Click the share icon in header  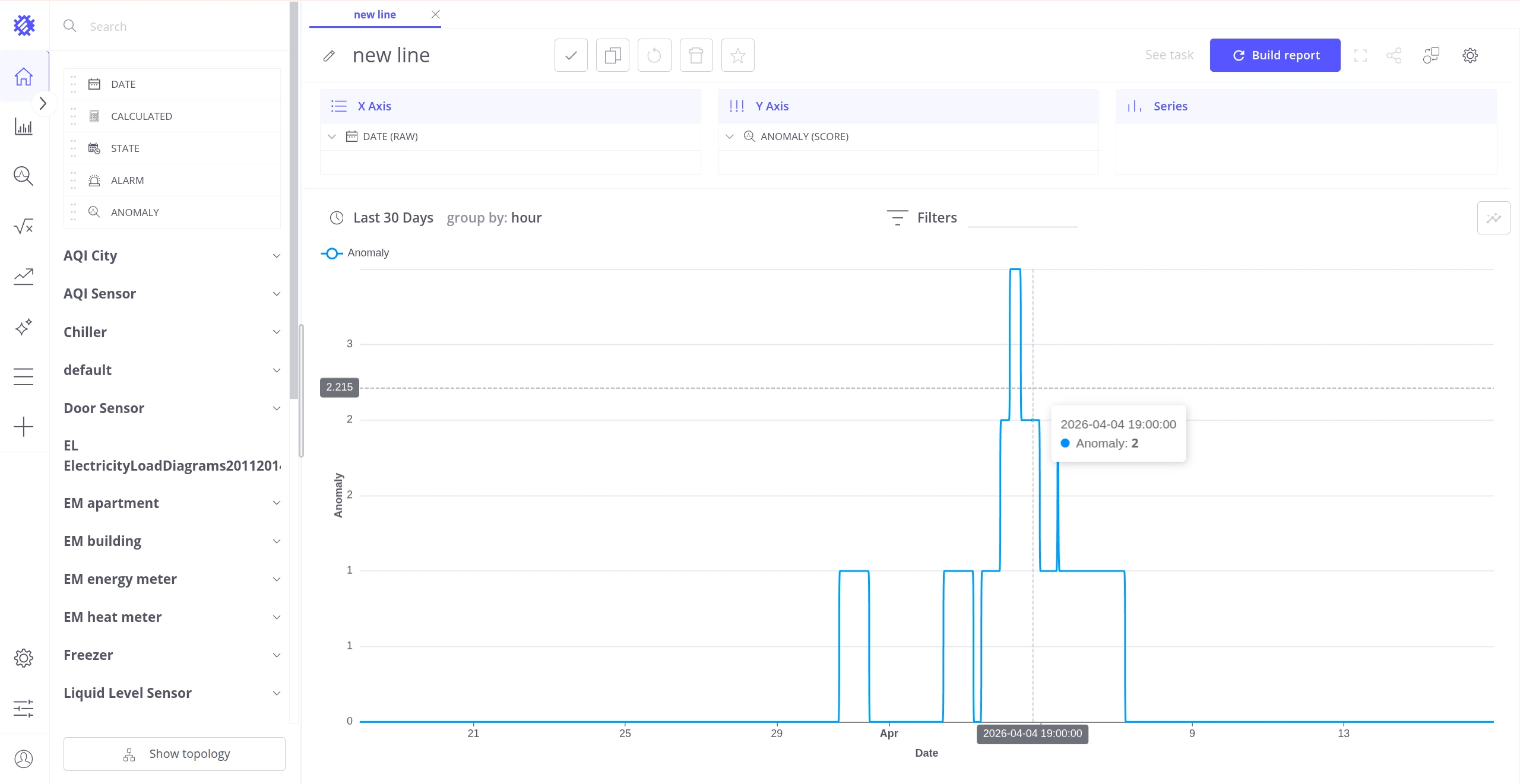pos(1394,56)
